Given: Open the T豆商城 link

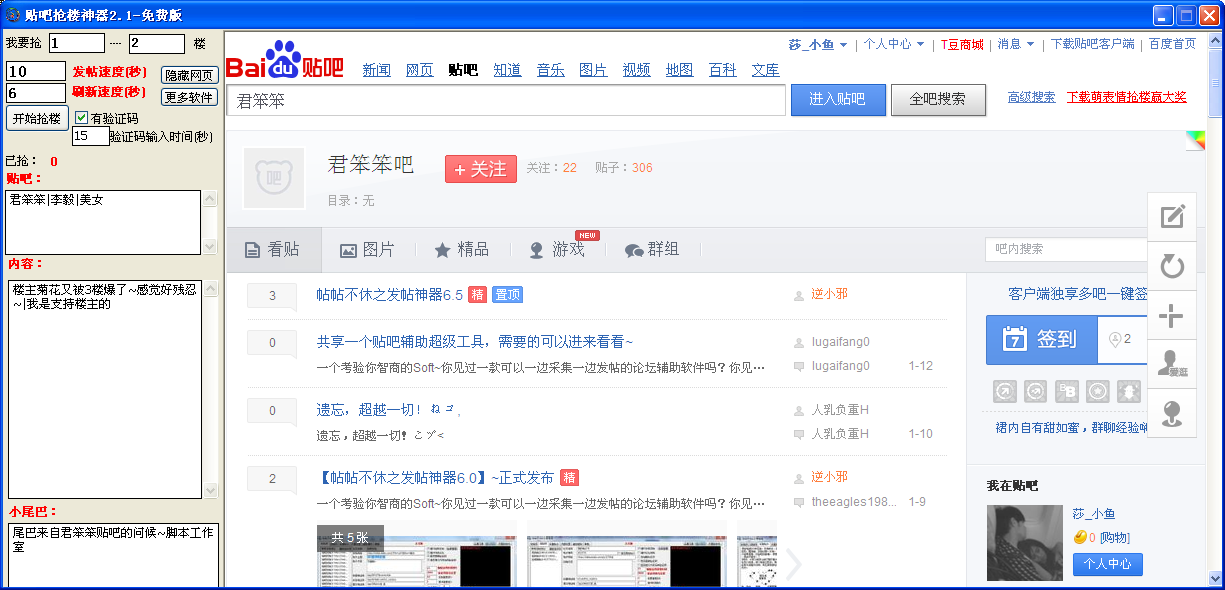Looking at the screenshot, I should point(962,44).
